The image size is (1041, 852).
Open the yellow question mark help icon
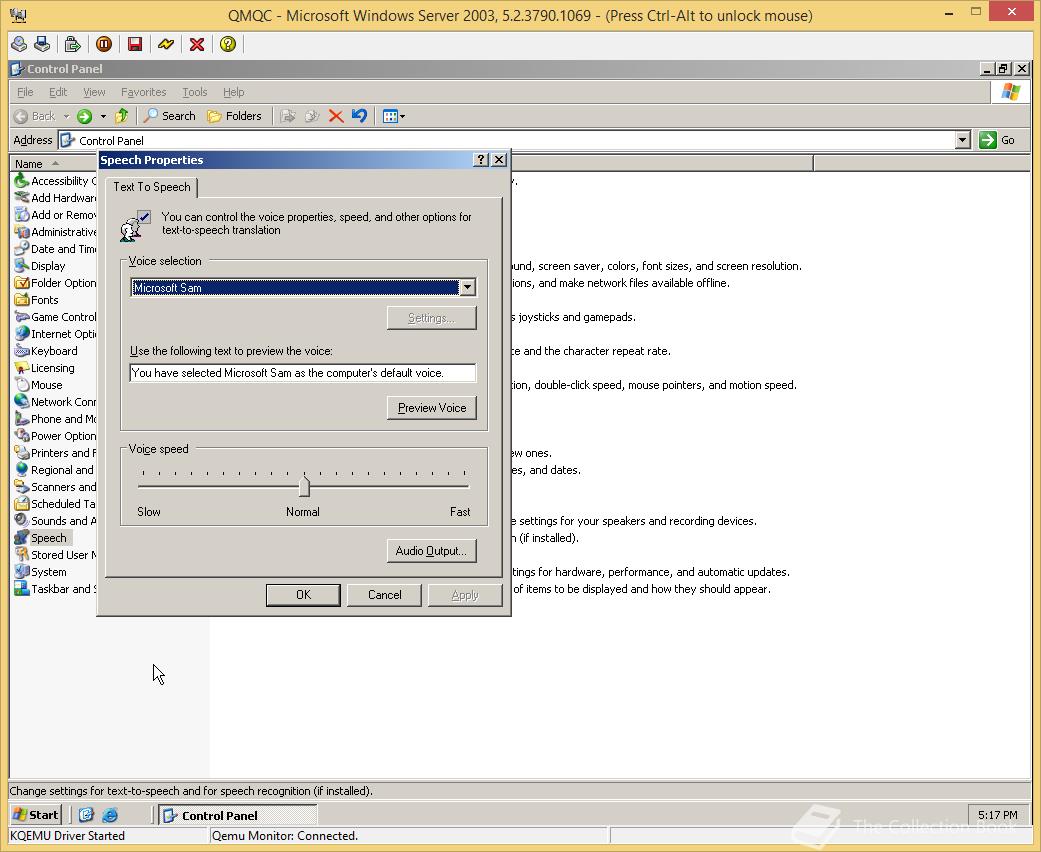point(228,44)
